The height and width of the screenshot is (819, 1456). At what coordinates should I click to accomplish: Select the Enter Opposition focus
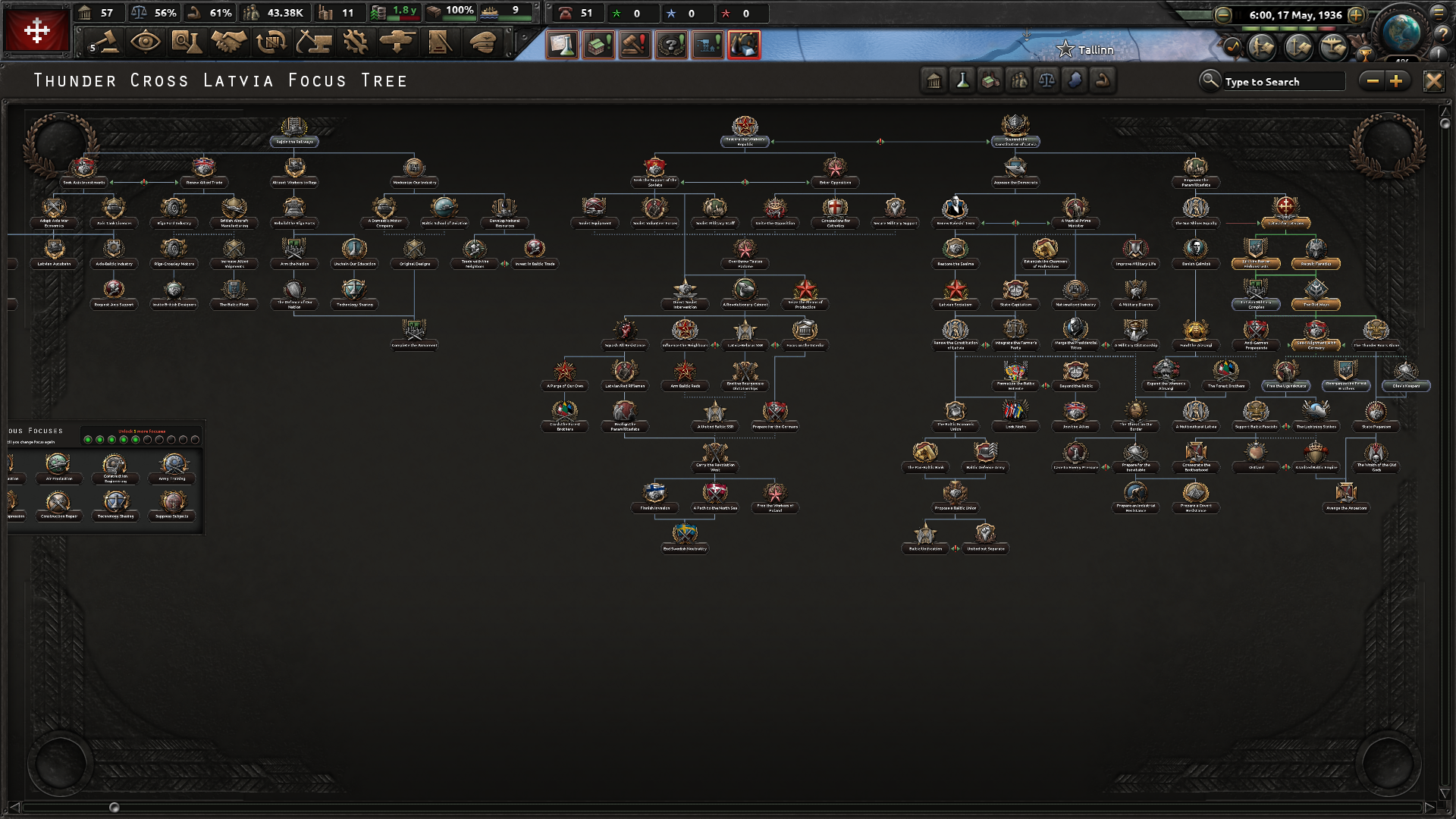[x=835, y=172]
